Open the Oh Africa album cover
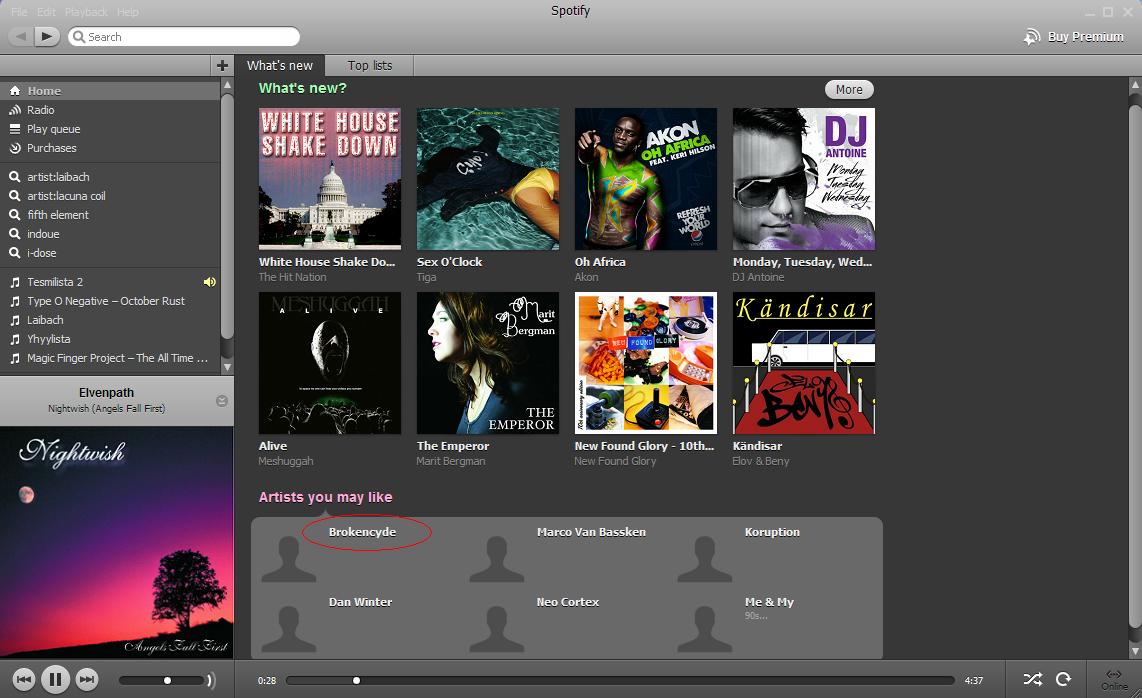Image resolution: width=1142 pixels, height=698 pixels. tap(645, 179)
